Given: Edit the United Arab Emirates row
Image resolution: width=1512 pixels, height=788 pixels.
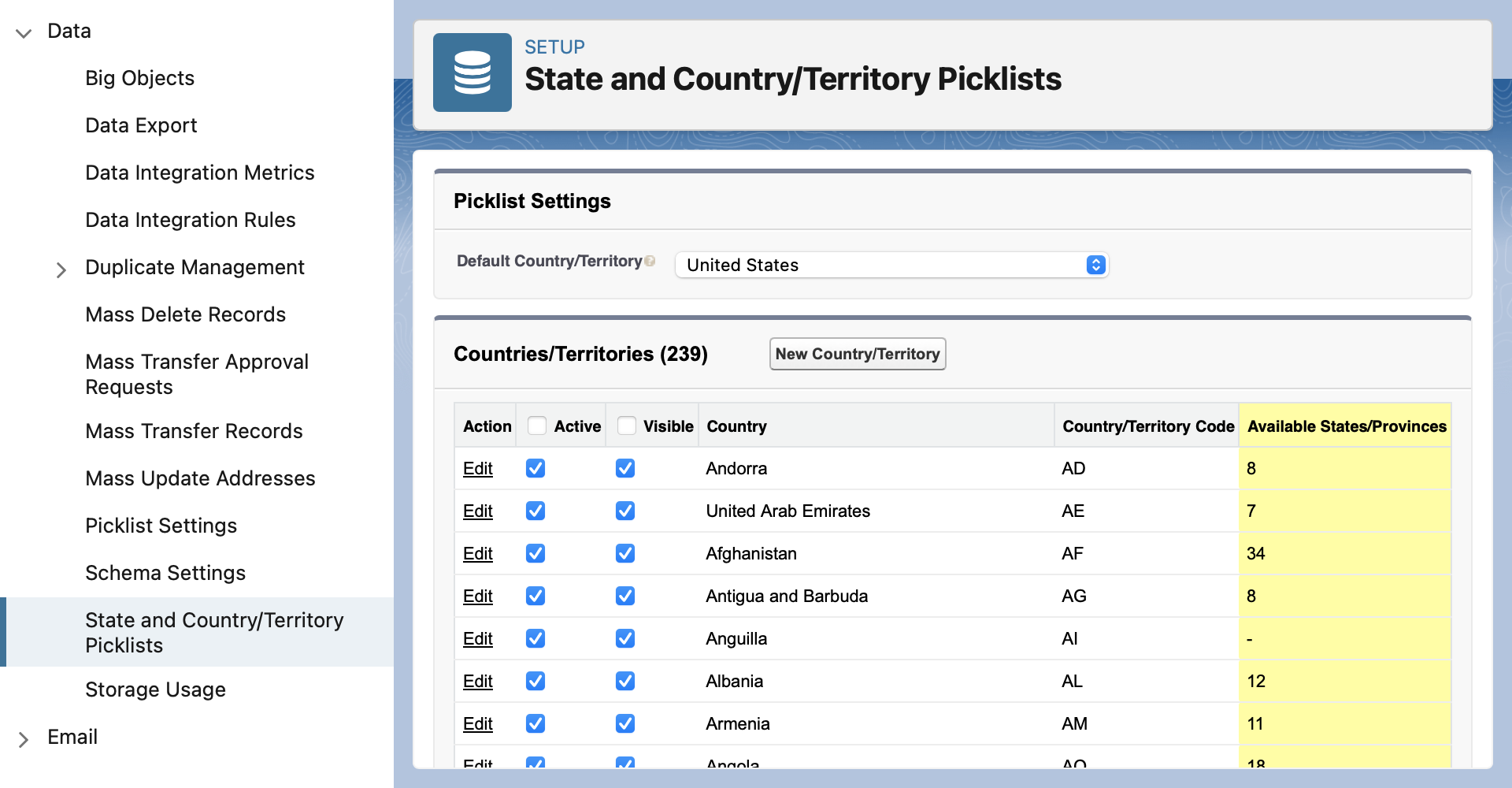Looking at the screenshot, I should pyautogui.click(x=477, y=511).
